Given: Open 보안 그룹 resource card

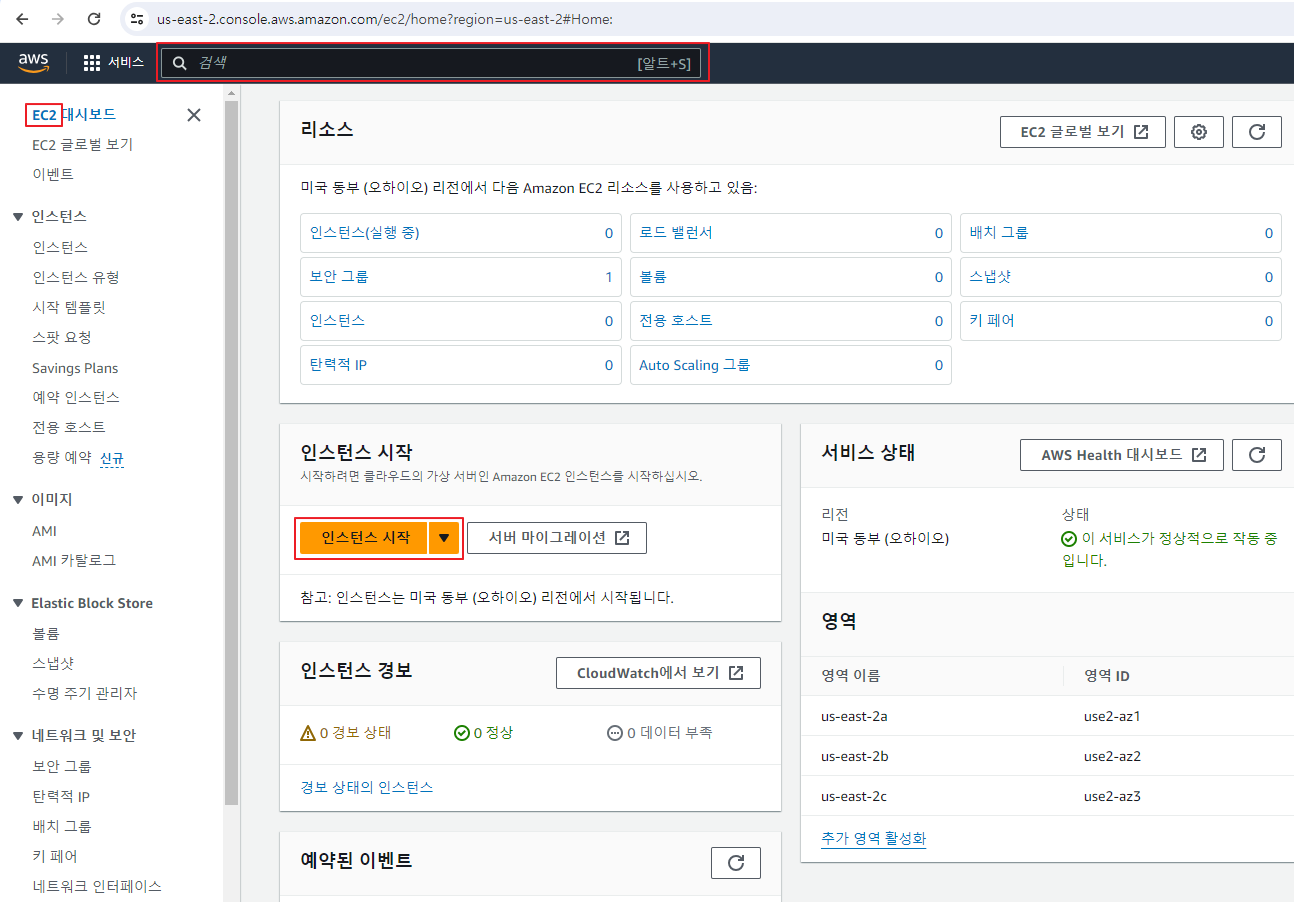Looking at the screenshot, I should [x=461, y=277].
